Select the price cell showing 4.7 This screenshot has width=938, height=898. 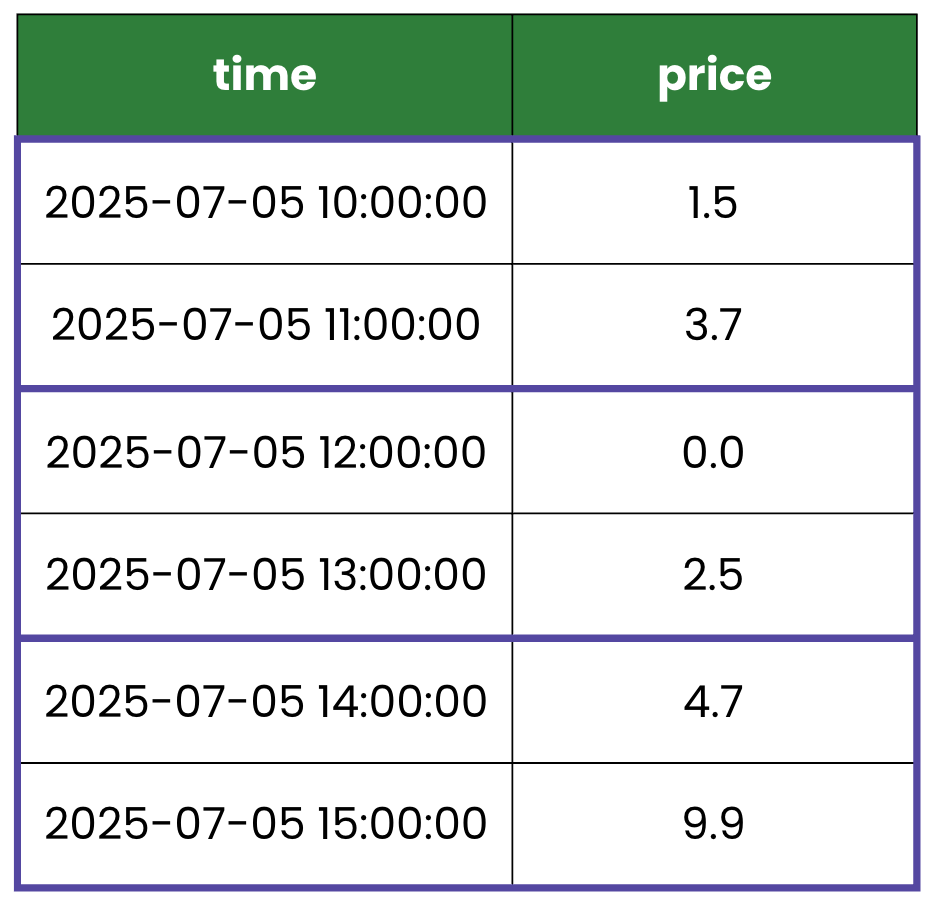[714, 701]
